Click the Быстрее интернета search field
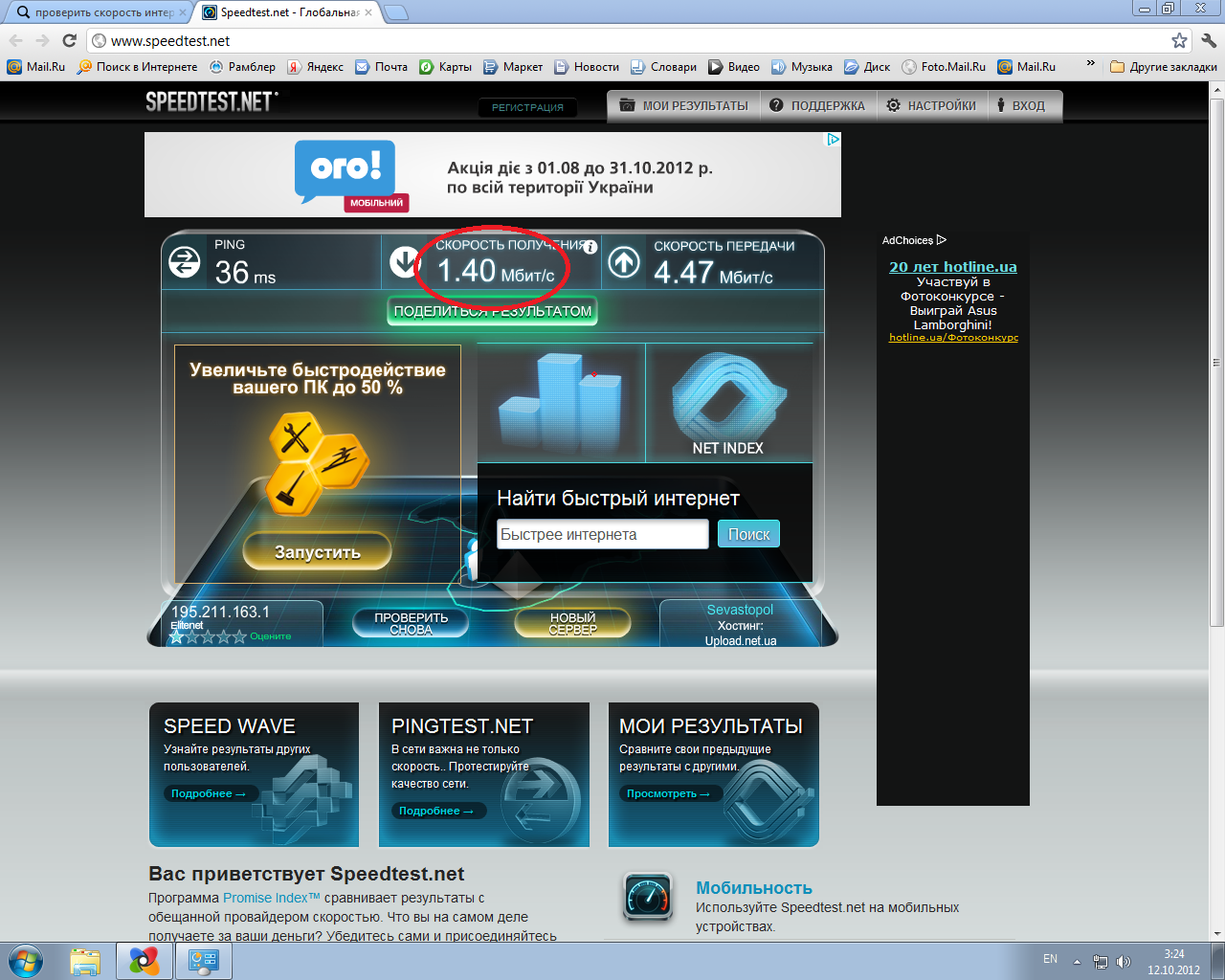Screen dimensions: 1225x980 (x=602, y=534)
